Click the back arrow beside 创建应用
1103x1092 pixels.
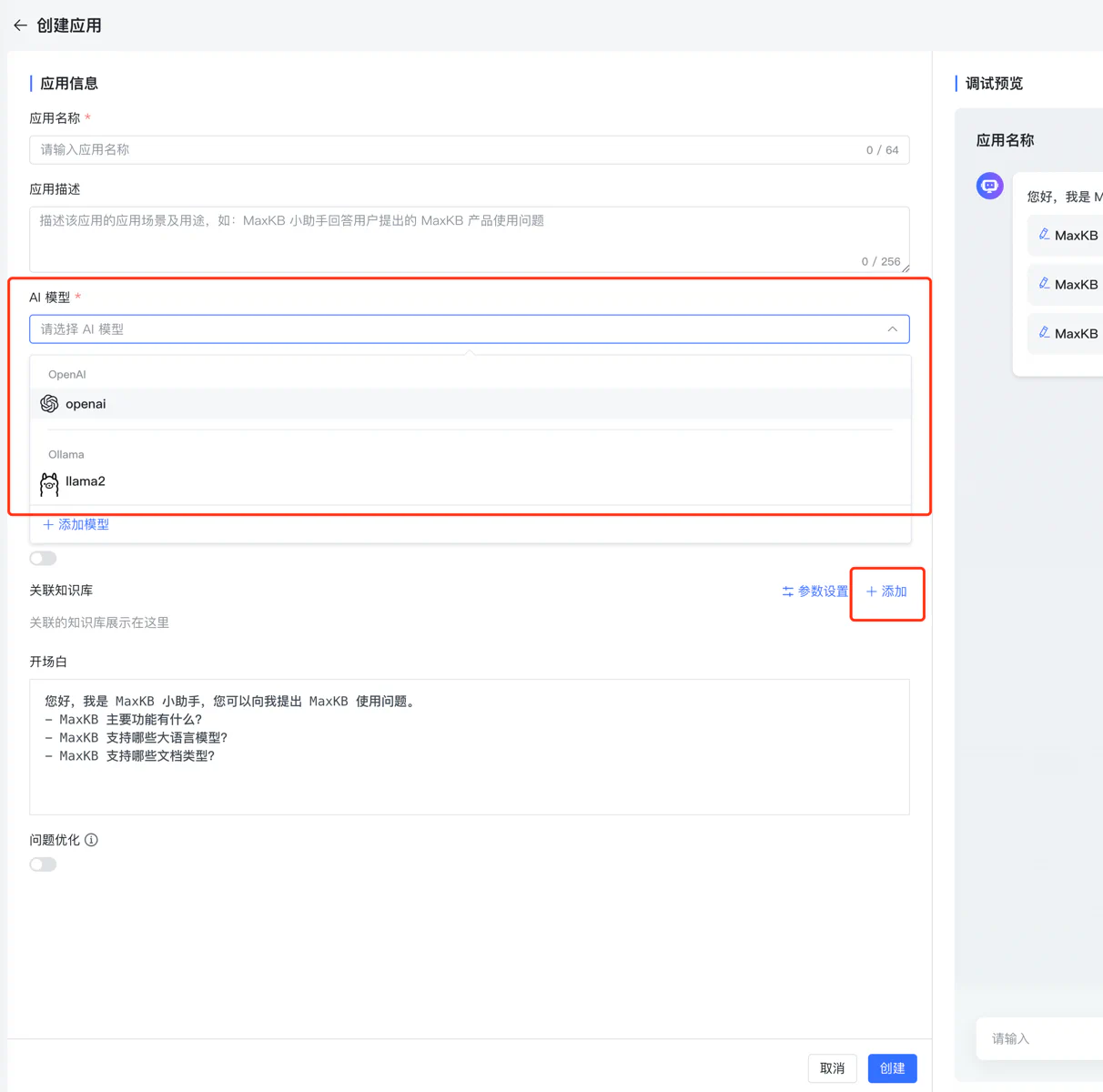(20, 25)
